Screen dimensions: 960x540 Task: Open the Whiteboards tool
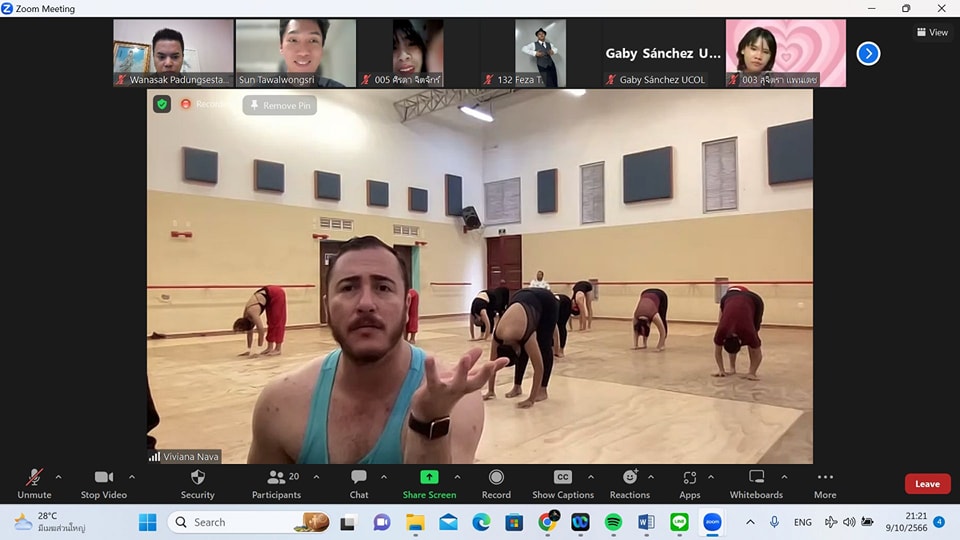(756, 479)
